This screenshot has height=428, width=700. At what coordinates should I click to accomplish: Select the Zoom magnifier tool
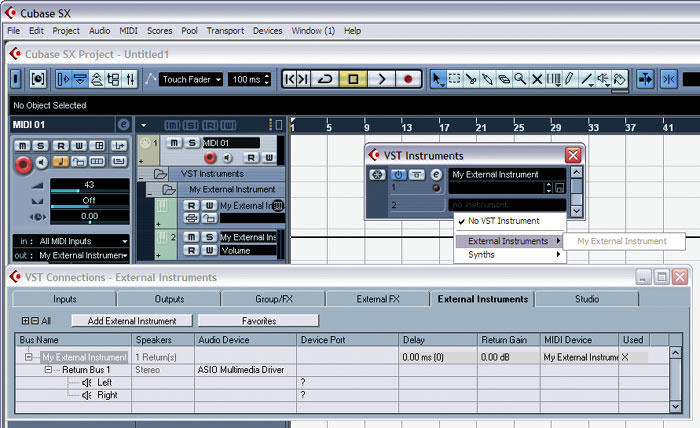tap(520, 79)
